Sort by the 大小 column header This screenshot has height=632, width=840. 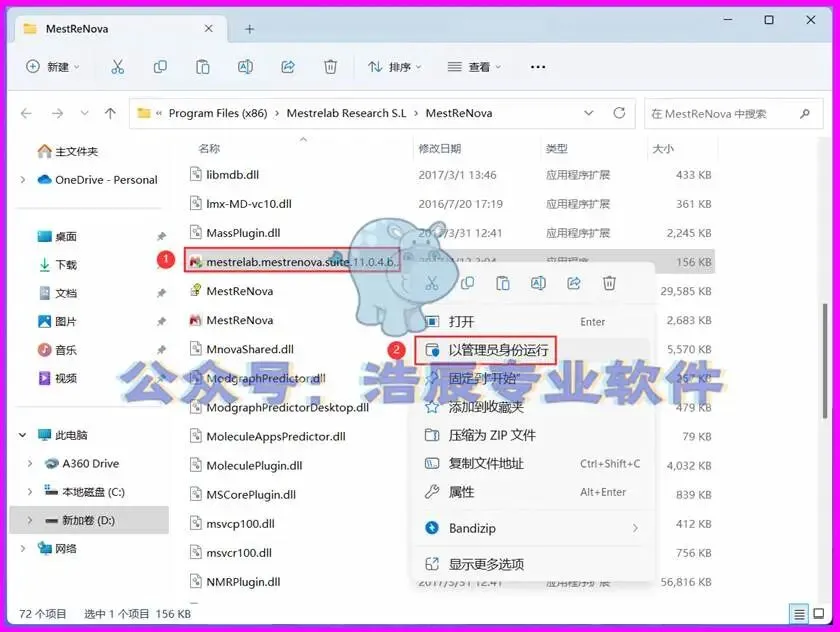(663, 148)
